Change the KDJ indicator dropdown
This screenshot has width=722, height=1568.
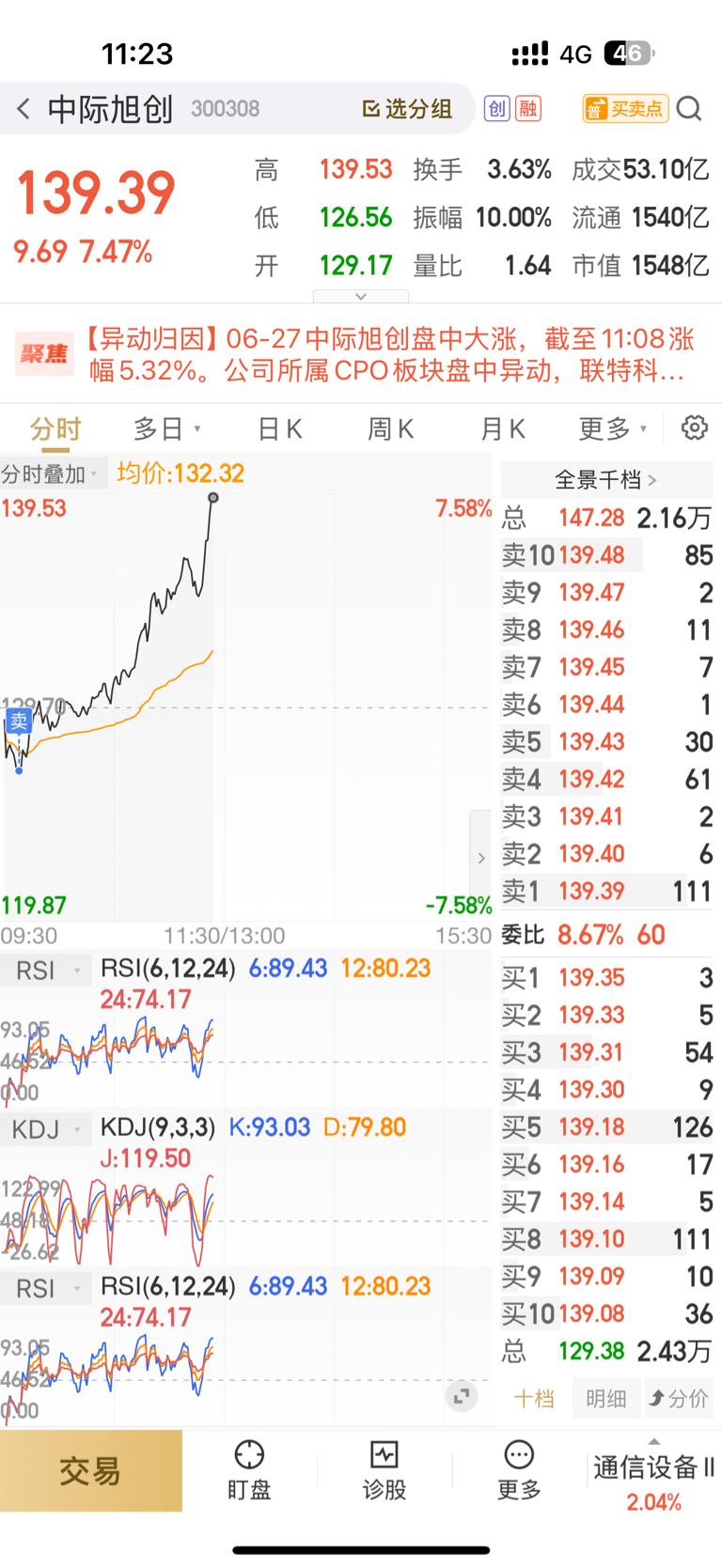pyautogui.click(x=45, y=1128)
